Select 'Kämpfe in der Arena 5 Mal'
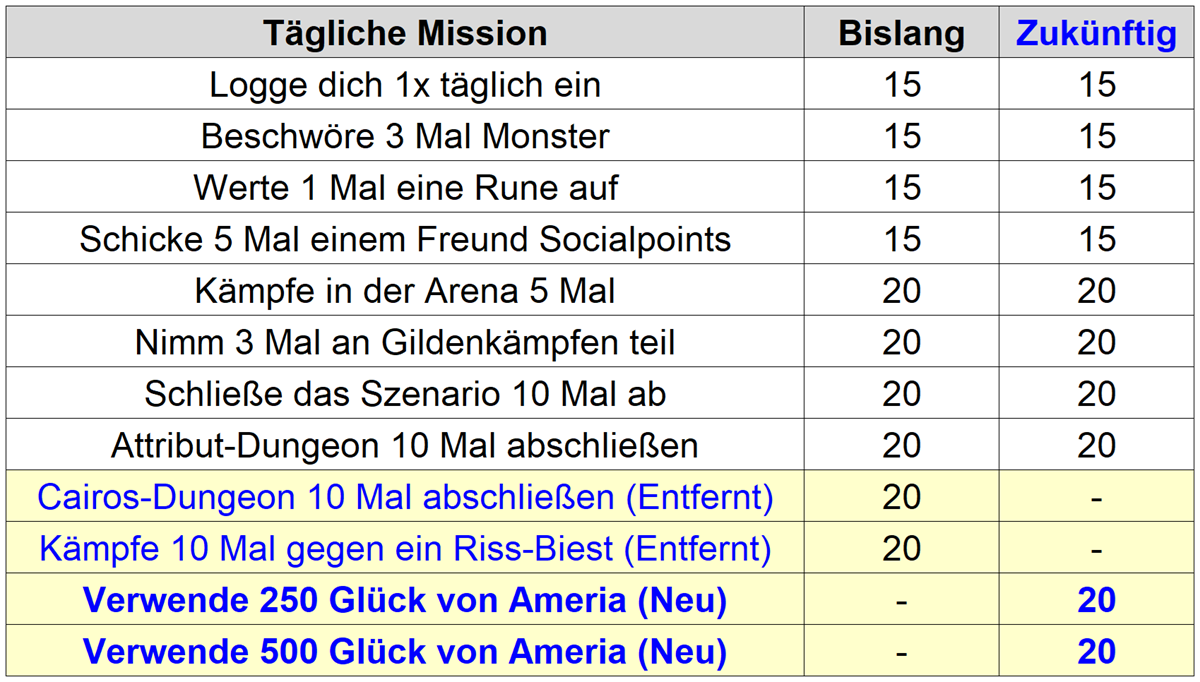 pos(405,291)
